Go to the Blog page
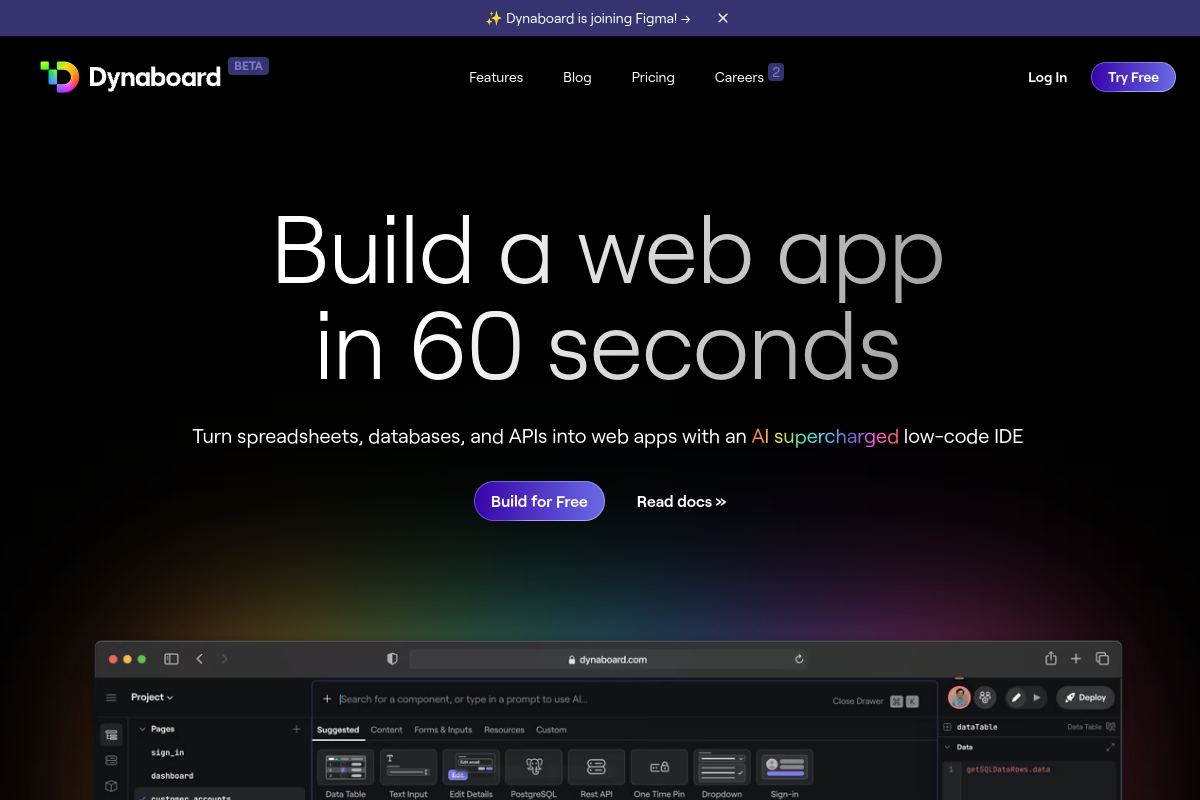Screen dimensions: 1200x800 coord(577,77)
